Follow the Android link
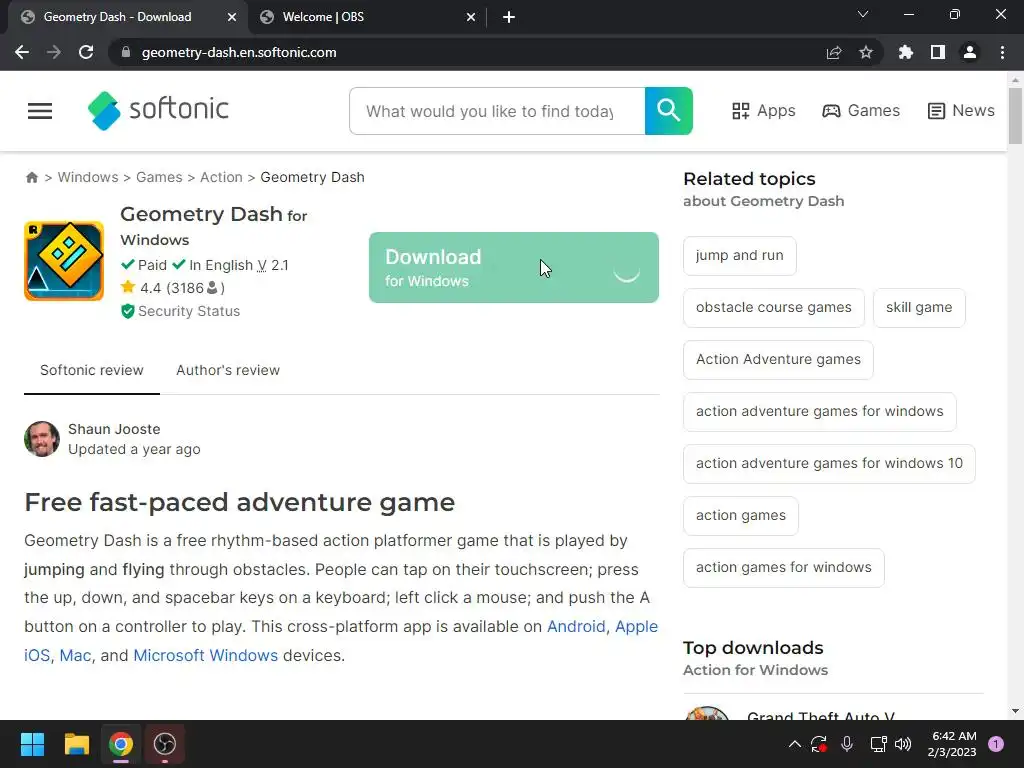The image size is (1024, 768). [576, 626]
